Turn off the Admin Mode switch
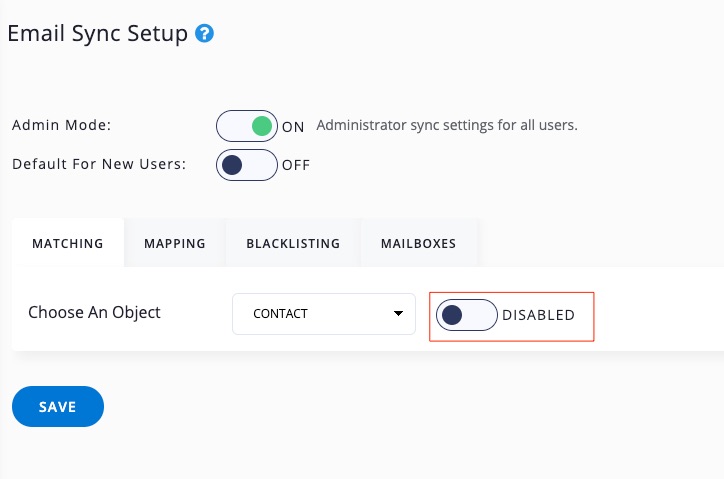This screenshot has height=479, width=724. 246,126
